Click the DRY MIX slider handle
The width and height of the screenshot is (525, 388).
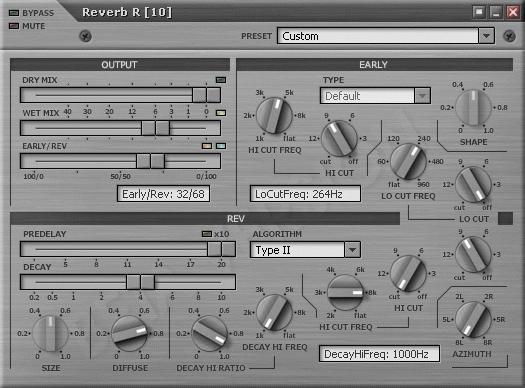pos(206,95)
